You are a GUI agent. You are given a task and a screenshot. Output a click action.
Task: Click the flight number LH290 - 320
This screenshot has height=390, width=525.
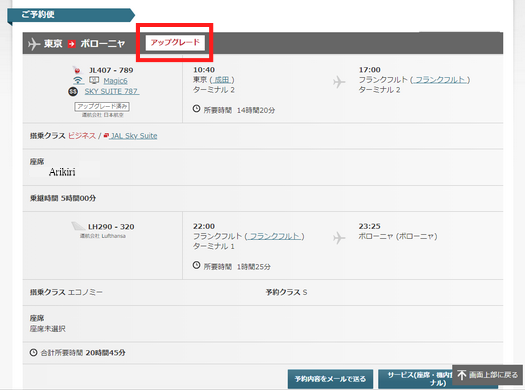[111, 227]
